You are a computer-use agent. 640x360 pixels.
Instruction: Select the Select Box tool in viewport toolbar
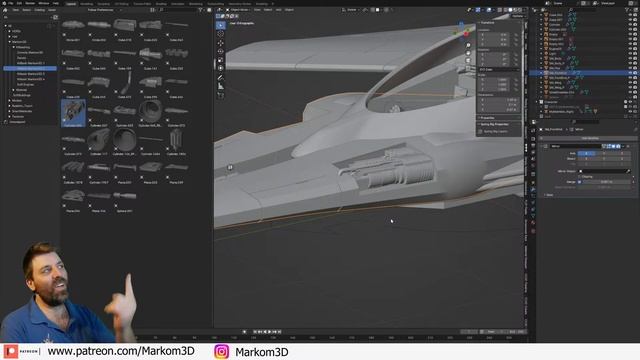221,25
